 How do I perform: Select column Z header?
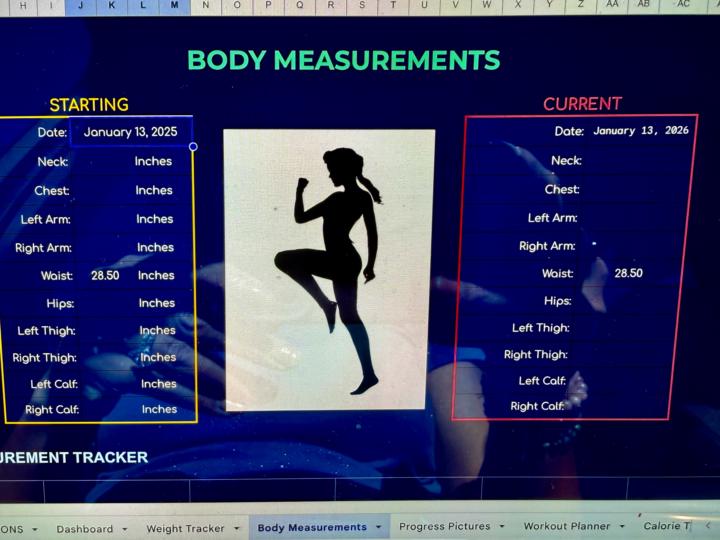[580, 5]
